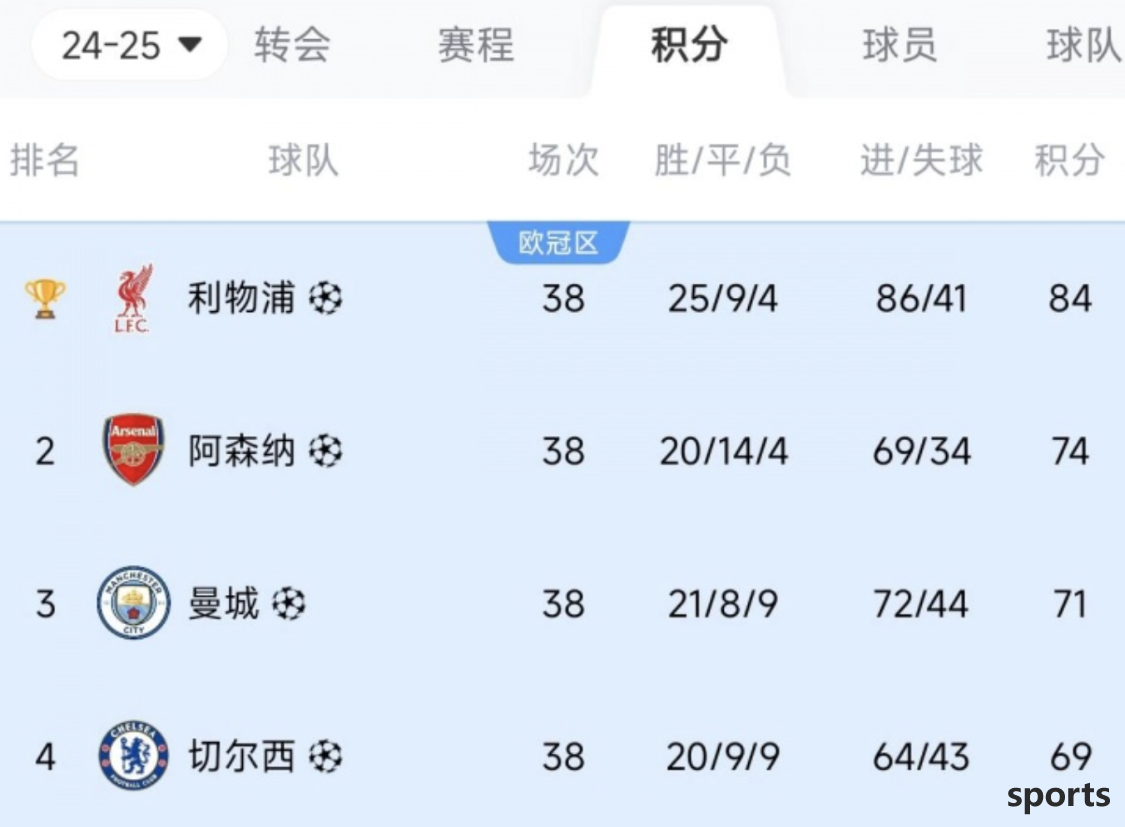
Task: Open the 球队 tab at top right
Action: click(x=1084, y=45)
